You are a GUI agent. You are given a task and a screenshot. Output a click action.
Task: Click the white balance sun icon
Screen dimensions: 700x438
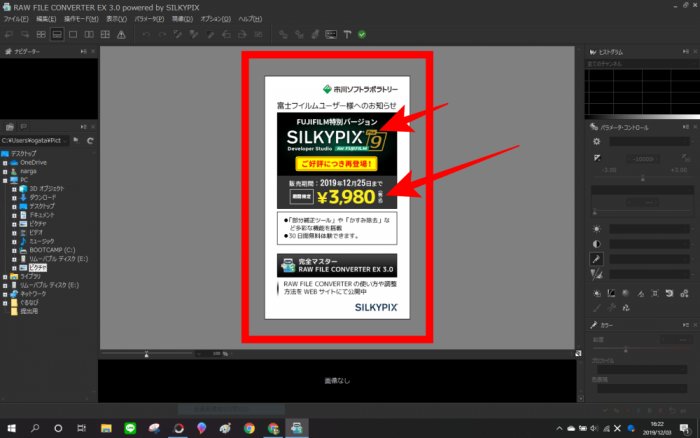[597, 229]
